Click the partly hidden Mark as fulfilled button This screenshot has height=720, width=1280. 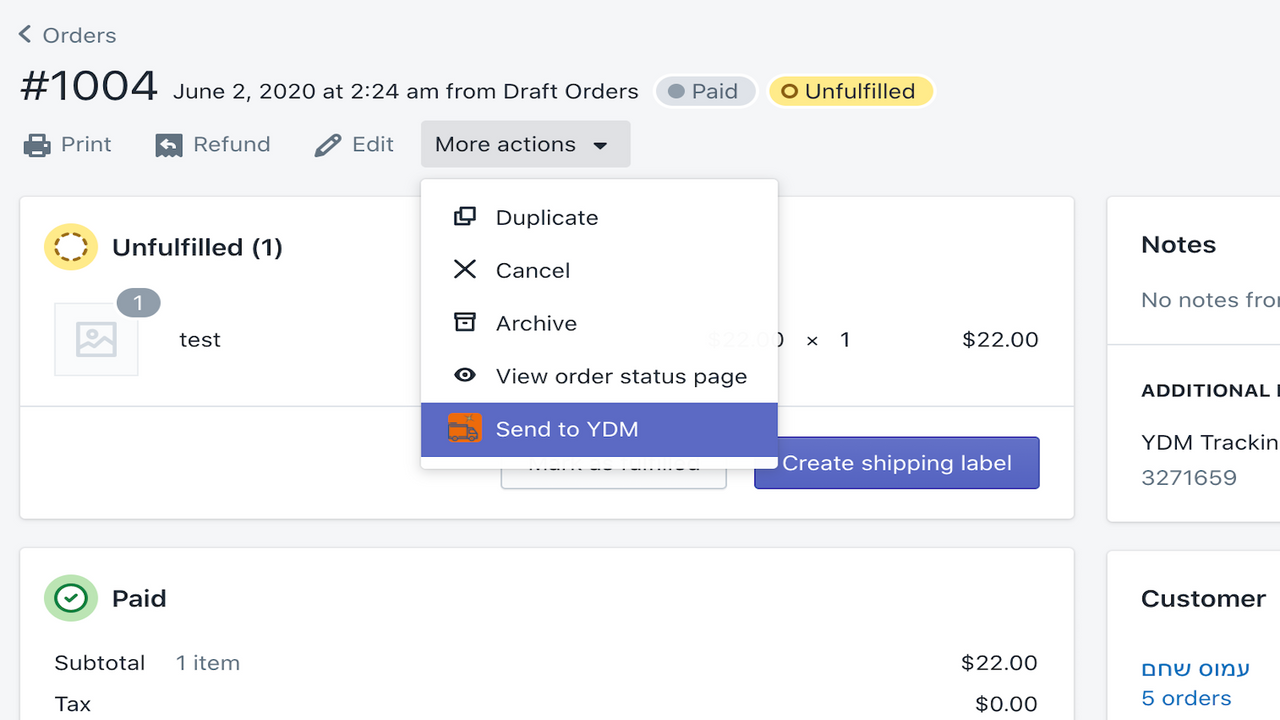click(613, 475)
